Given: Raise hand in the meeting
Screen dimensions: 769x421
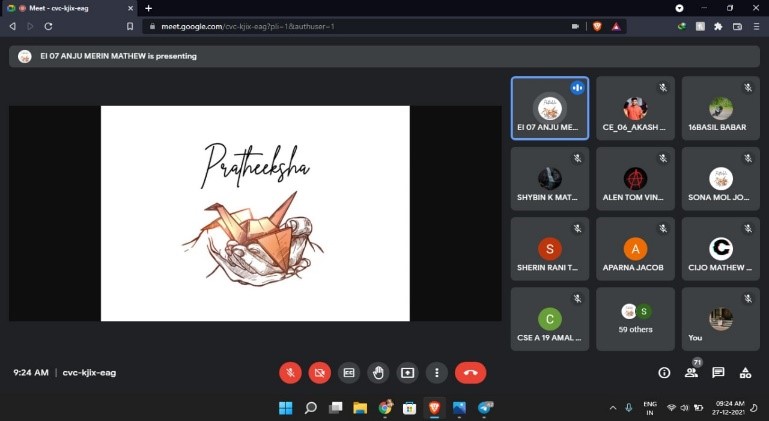Looking at the screenshot, I should tap(378, 372).
